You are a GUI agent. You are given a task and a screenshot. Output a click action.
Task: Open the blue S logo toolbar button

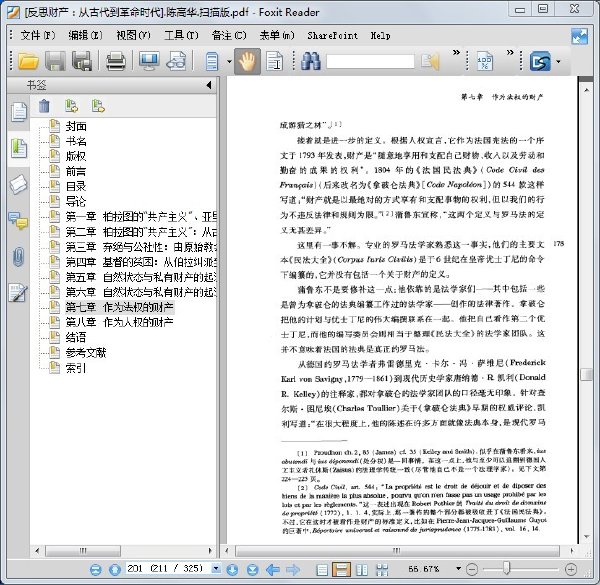click(x=540, y=61)
